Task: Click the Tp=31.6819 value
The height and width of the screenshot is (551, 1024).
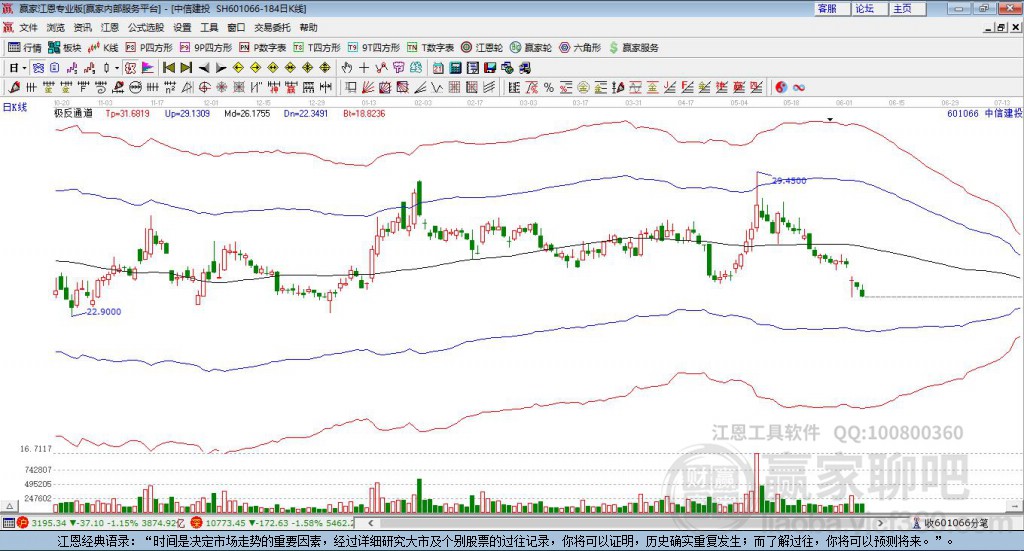Action: point(127,113)
